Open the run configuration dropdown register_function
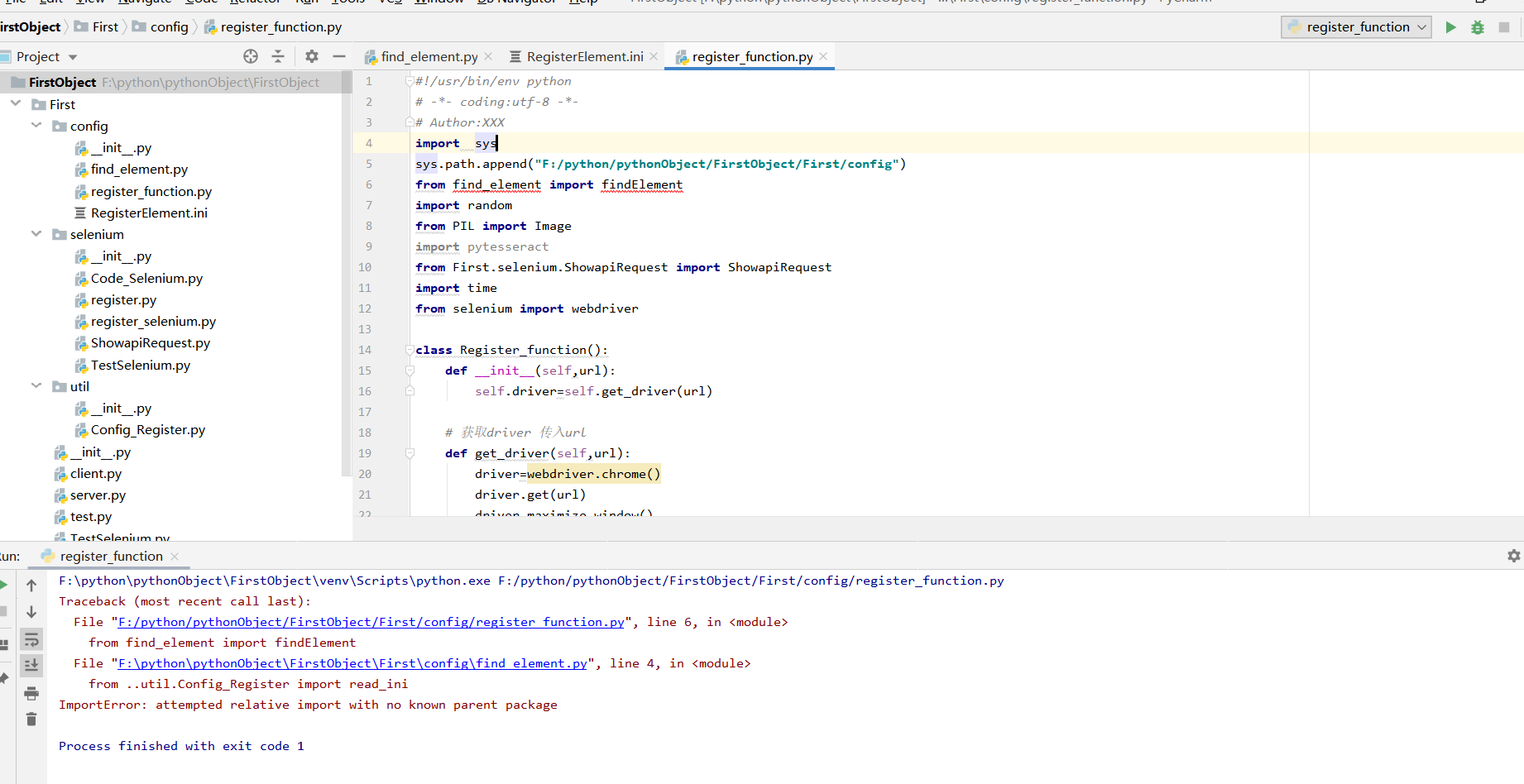This screenshot has height=784, width=1524. (1357, 27)
